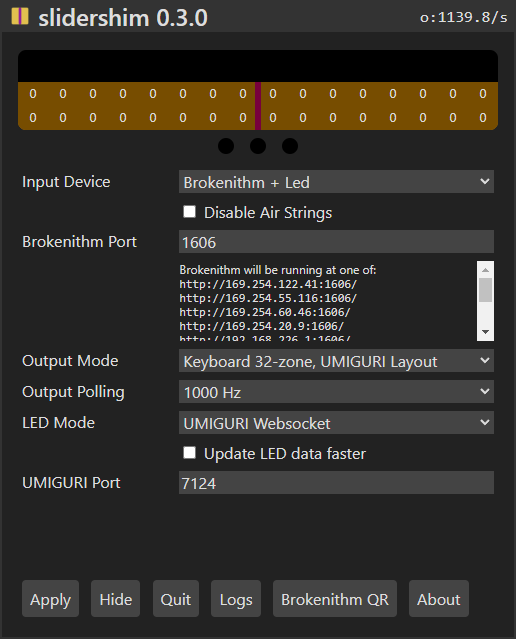Click the Input Device label
The image size is (516, 639).
point(66,182)
